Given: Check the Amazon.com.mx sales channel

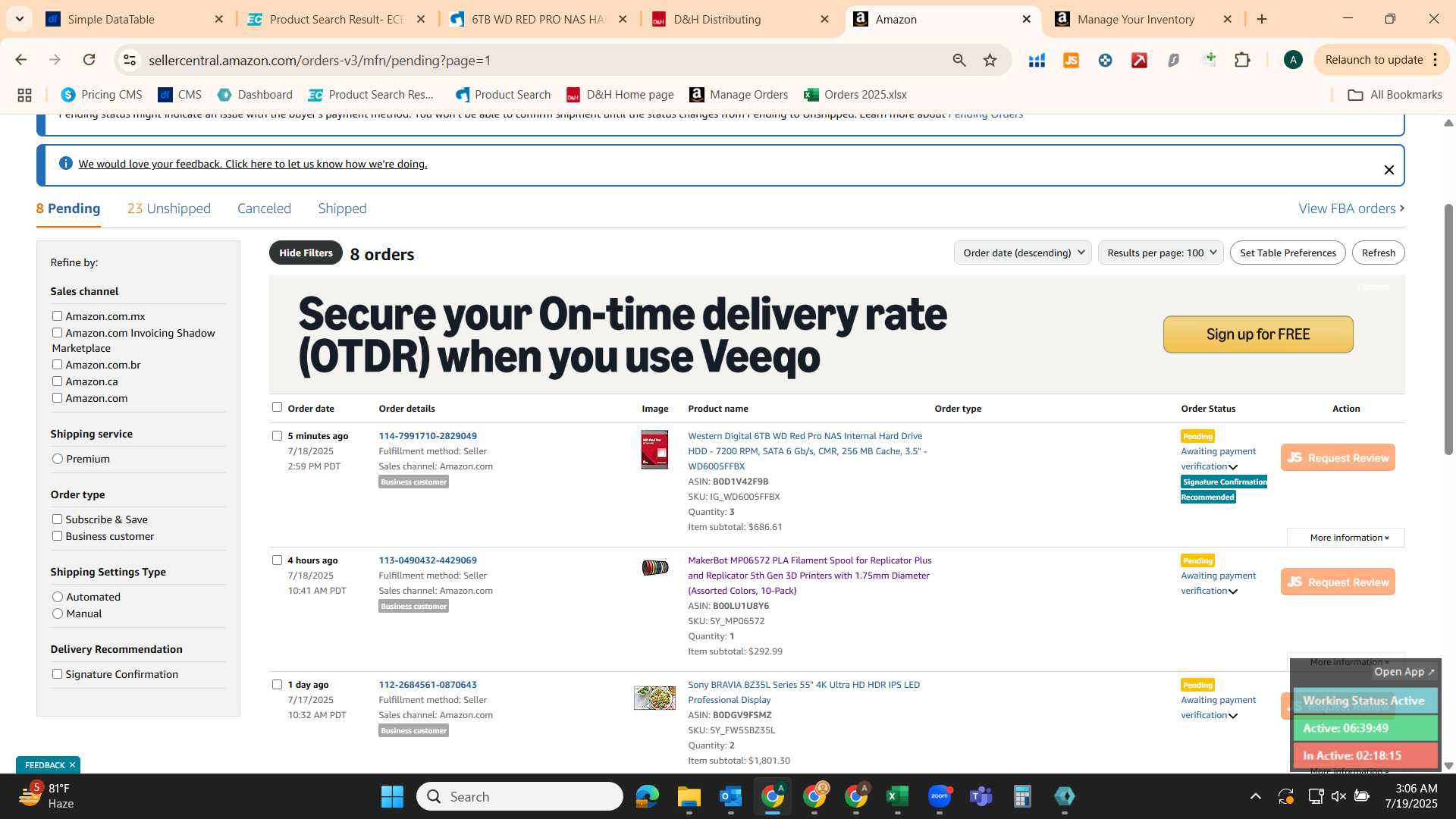Looking at the screenshot, I should click(57, 316).
